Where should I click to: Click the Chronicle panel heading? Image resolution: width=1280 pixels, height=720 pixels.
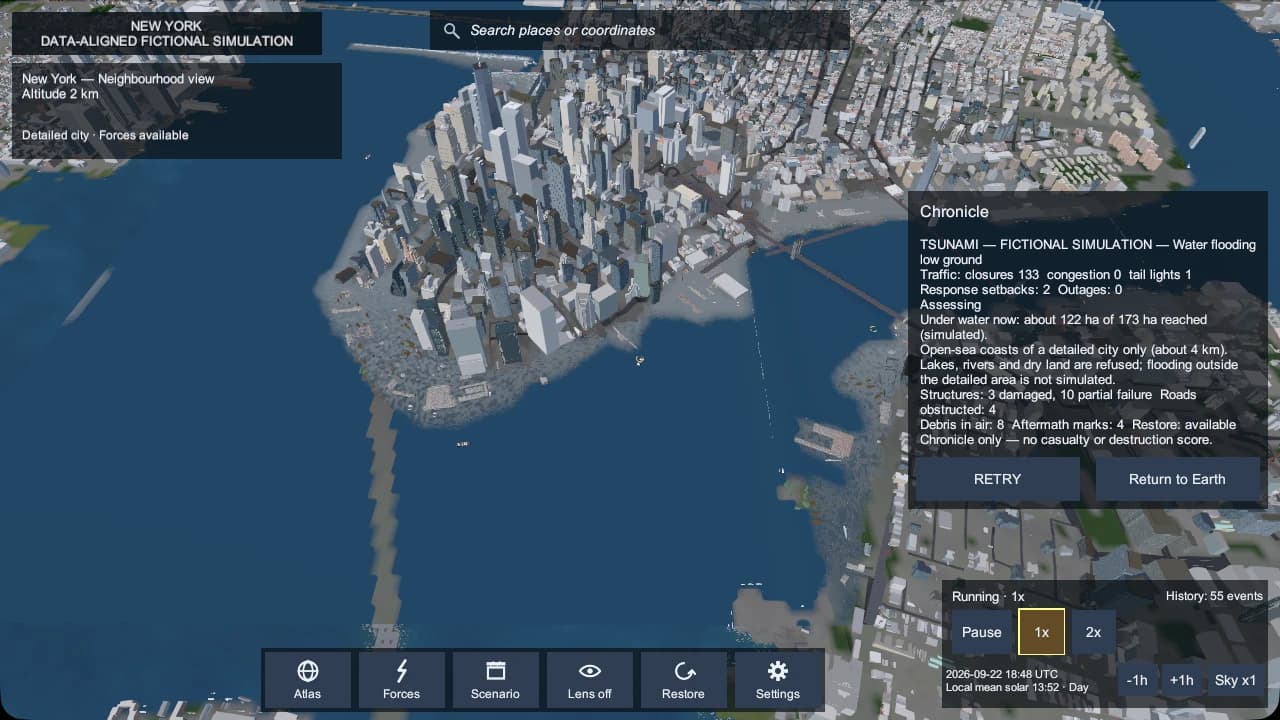(x=954, y=212)
